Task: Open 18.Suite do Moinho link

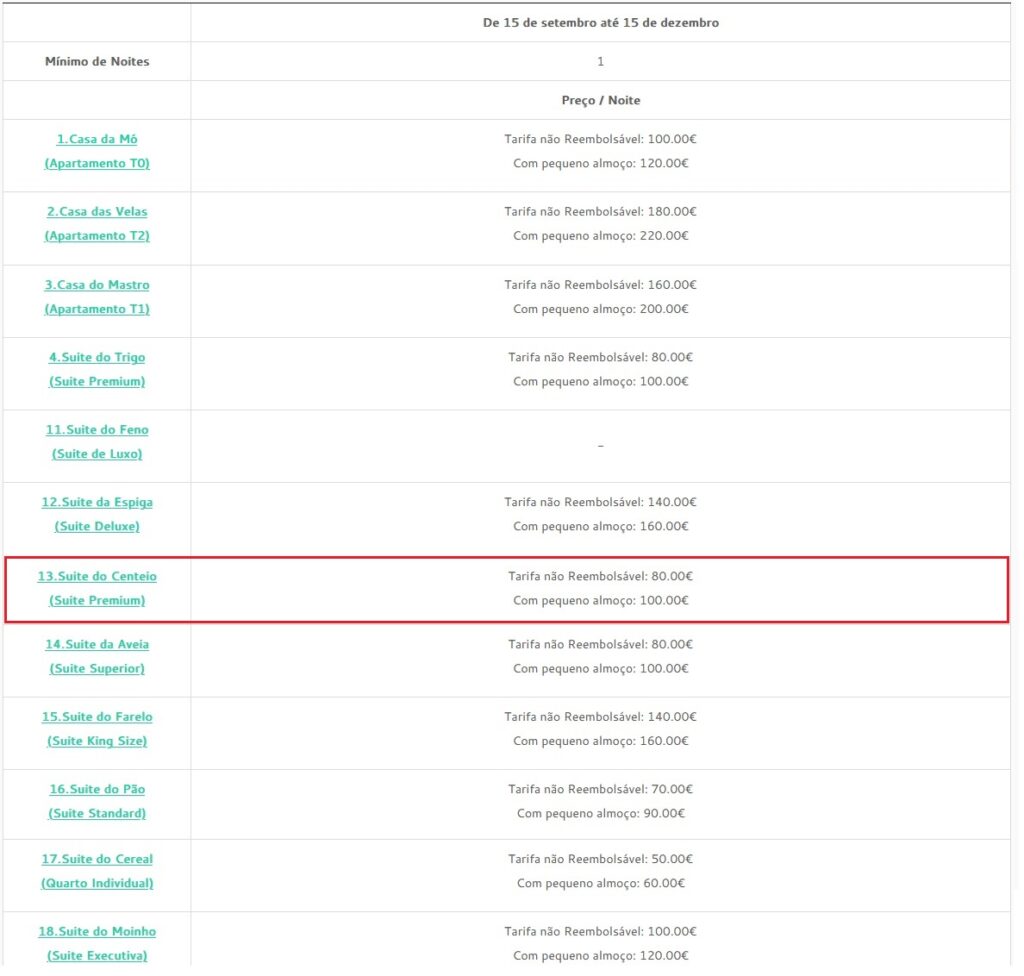Action: [97, 932]
